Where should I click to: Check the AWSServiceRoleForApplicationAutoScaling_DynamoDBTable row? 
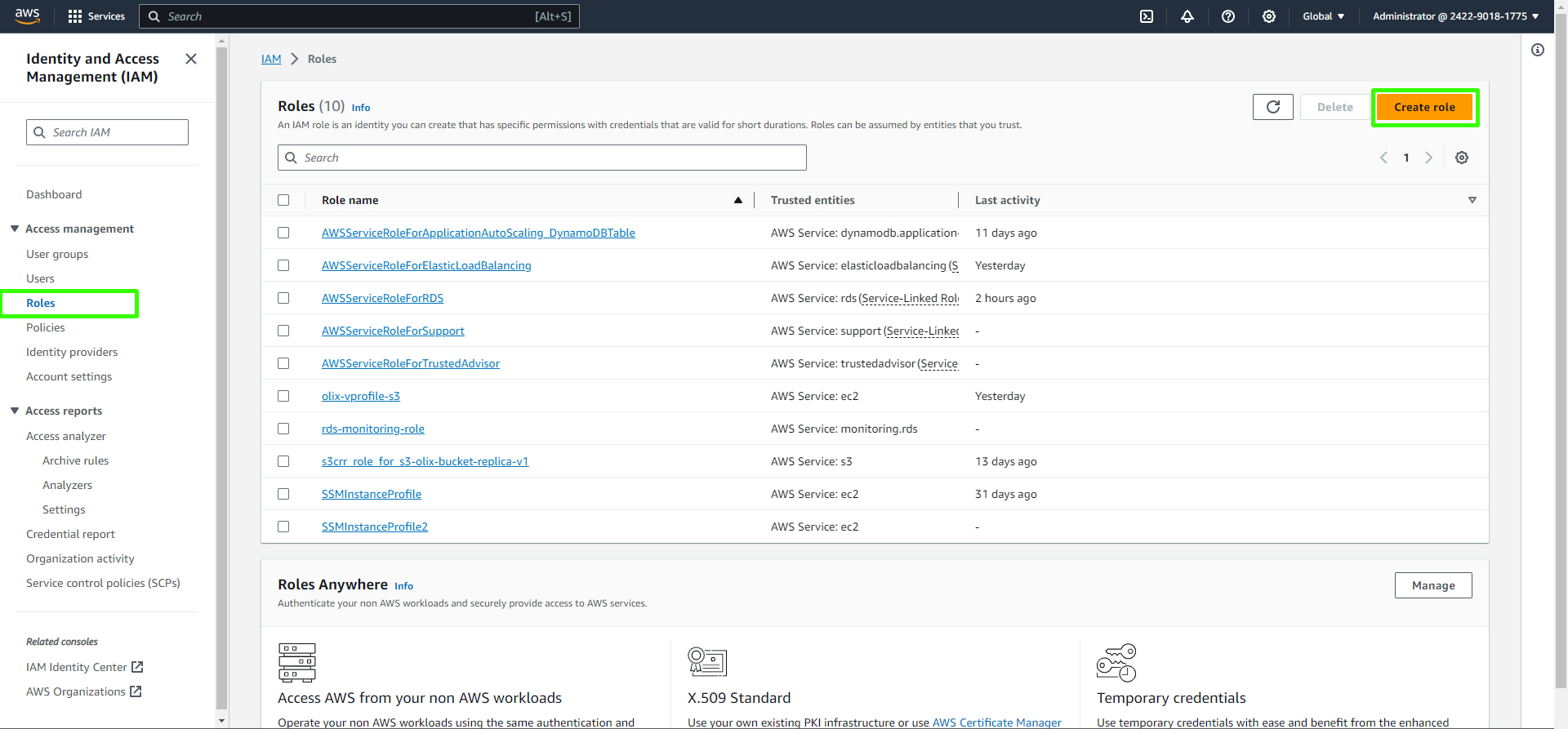283,233
